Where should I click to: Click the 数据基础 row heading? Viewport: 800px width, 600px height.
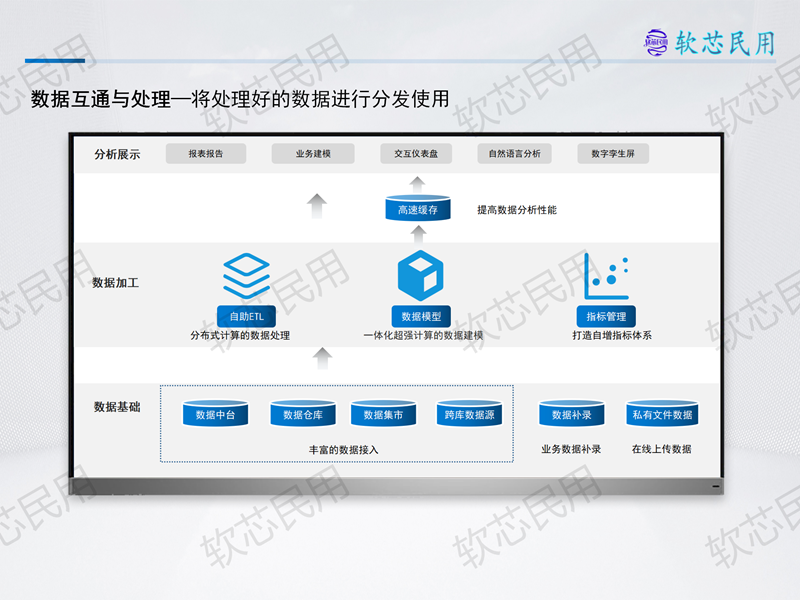(x=117, y=407)
